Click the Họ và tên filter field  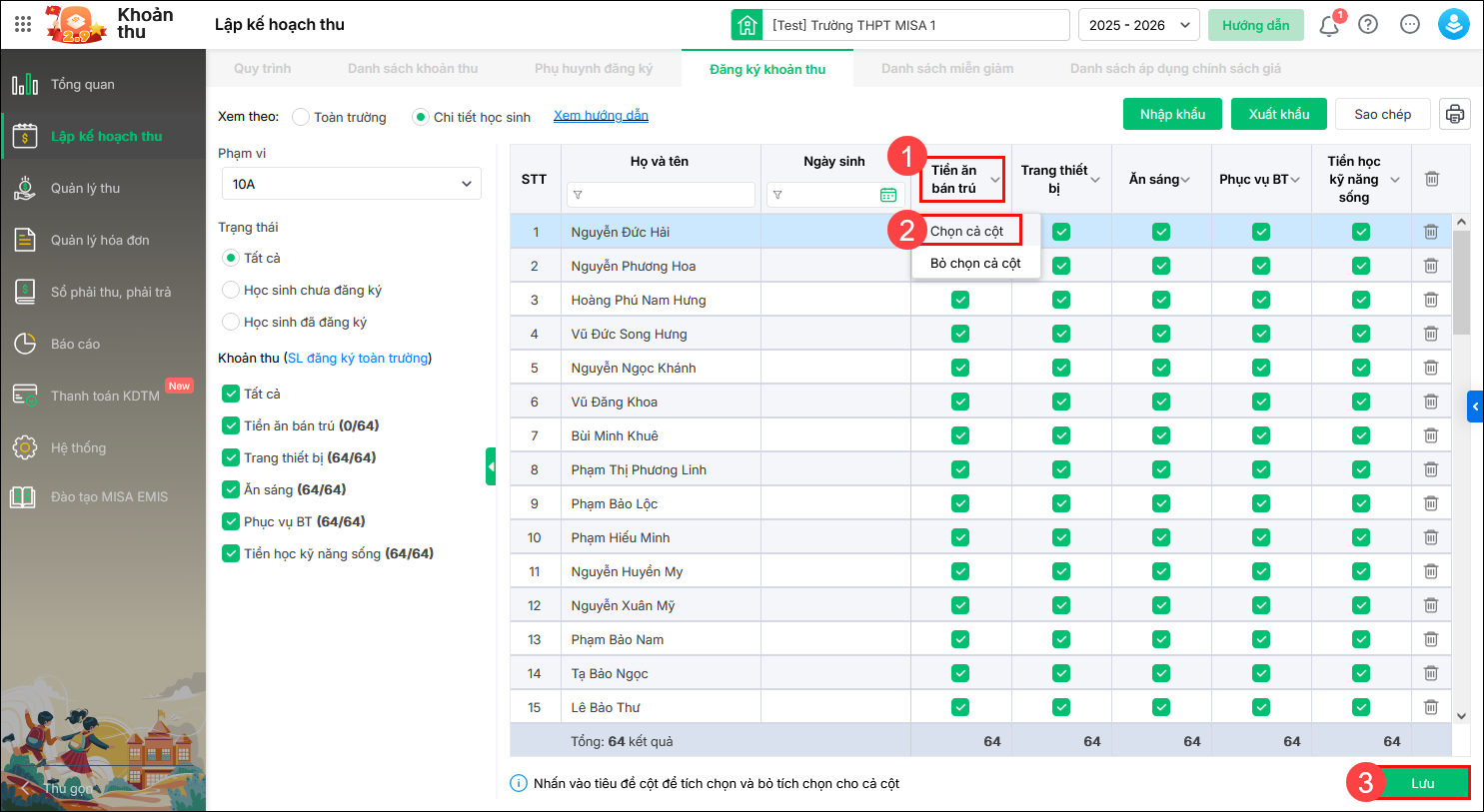coord(661,195)
